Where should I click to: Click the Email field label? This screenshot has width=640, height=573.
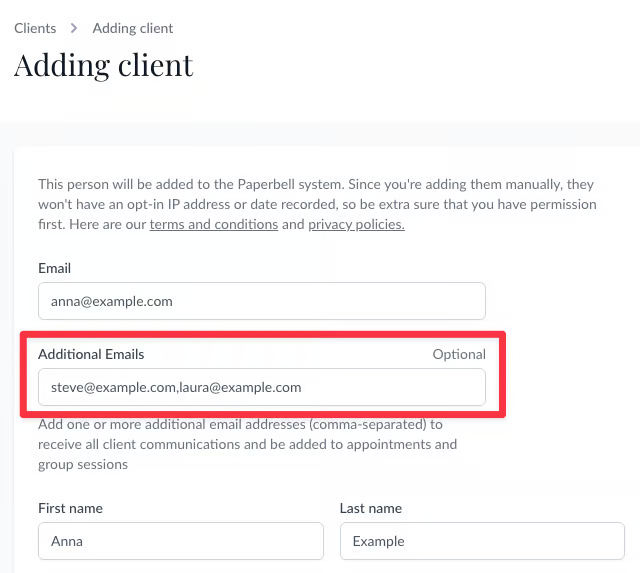coord(54,269)
